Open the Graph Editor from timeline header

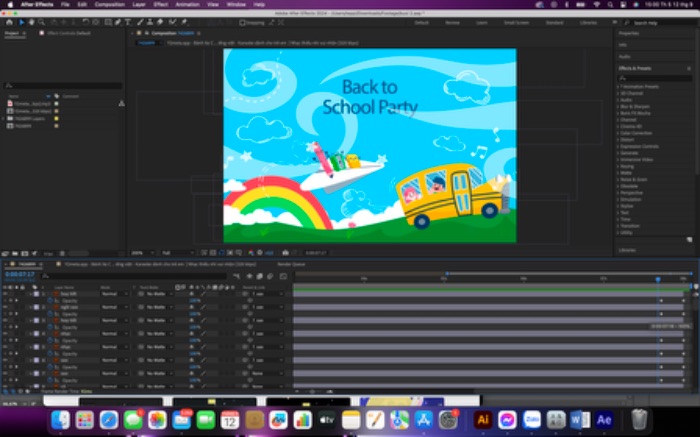tap(283, 277)
